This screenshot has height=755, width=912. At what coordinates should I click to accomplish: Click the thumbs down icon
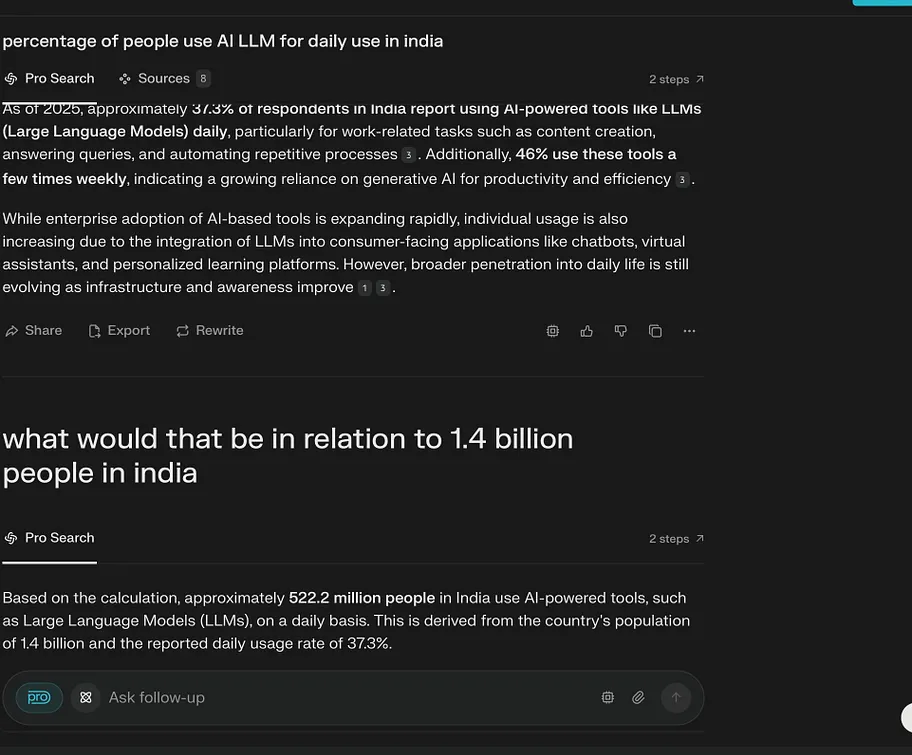pyautogui.click(x=621, y=331)
